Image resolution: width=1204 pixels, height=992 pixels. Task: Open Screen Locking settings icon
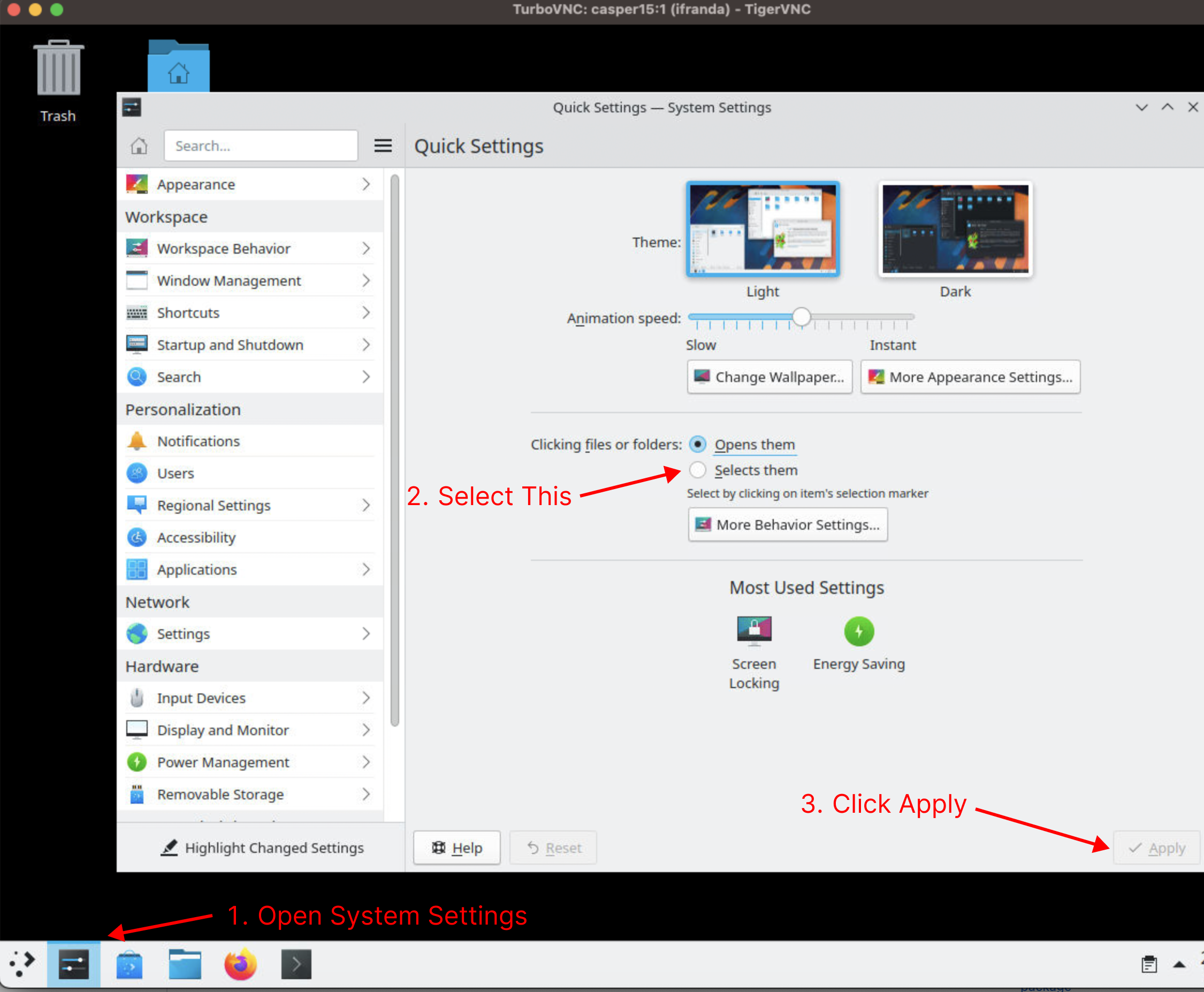754,631
